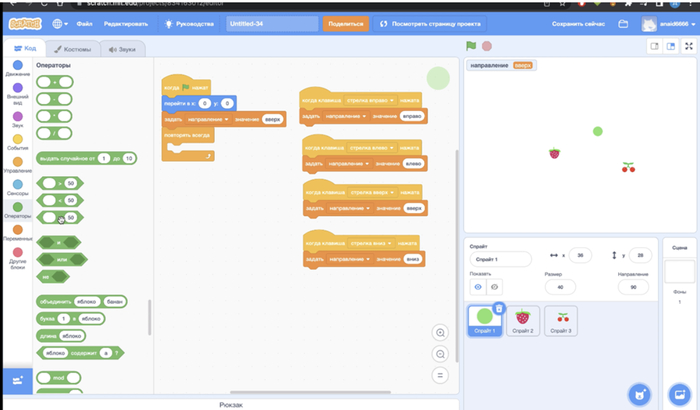The width and height of the screenshot is (700, 410).
Task: Open the choose backdrop button
Action: coord(679,392)
